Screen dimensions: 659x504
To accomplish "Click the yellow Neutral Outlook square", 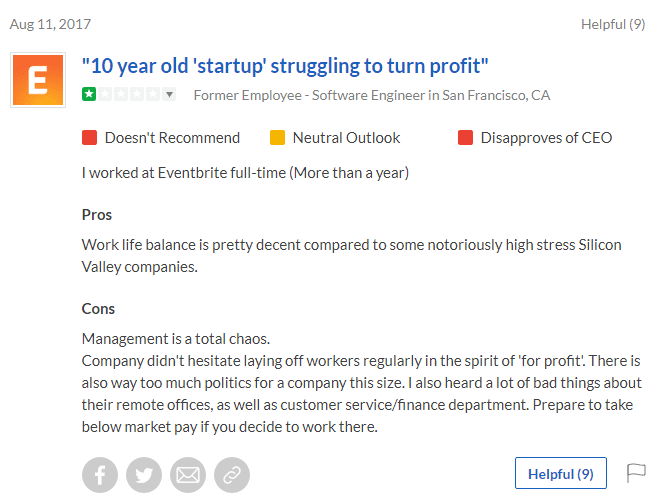I will 277,137.
